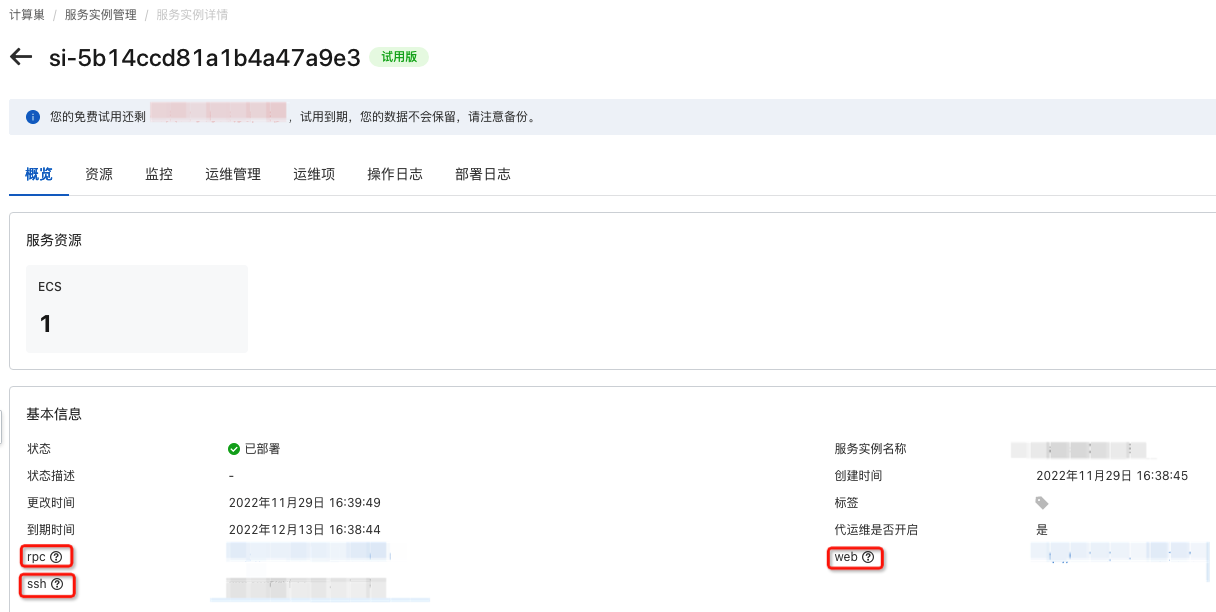Click the 试用版 badge
Viewport: 1216px width, 612px height.
click(x=399, y=57)
